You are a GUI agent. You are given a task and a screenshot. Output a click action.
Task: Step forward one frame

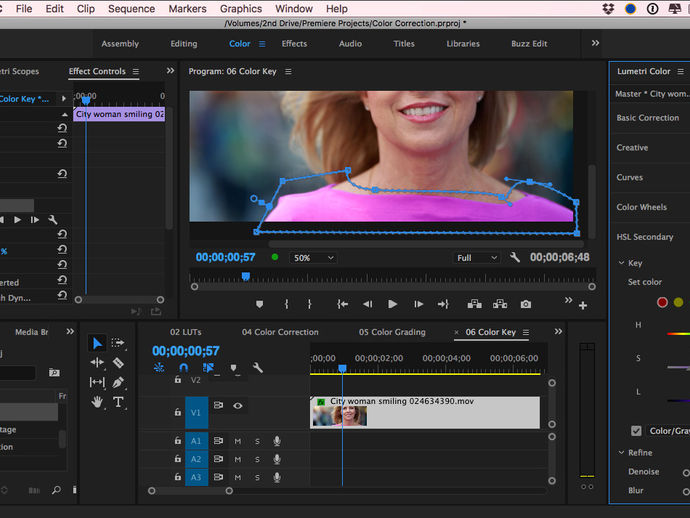point(418,304)
